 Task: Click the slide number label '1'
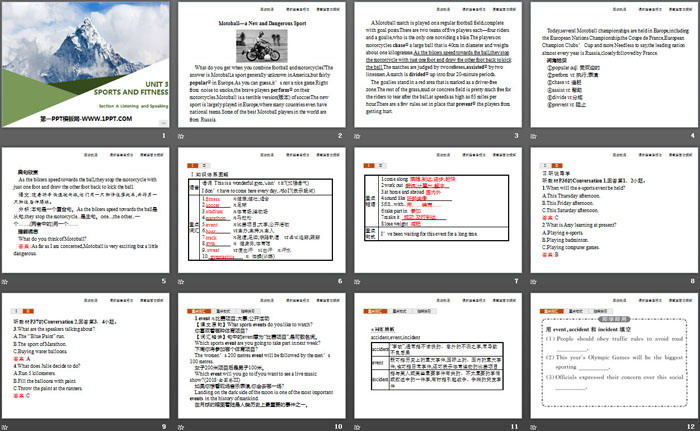tap(164, 135)
